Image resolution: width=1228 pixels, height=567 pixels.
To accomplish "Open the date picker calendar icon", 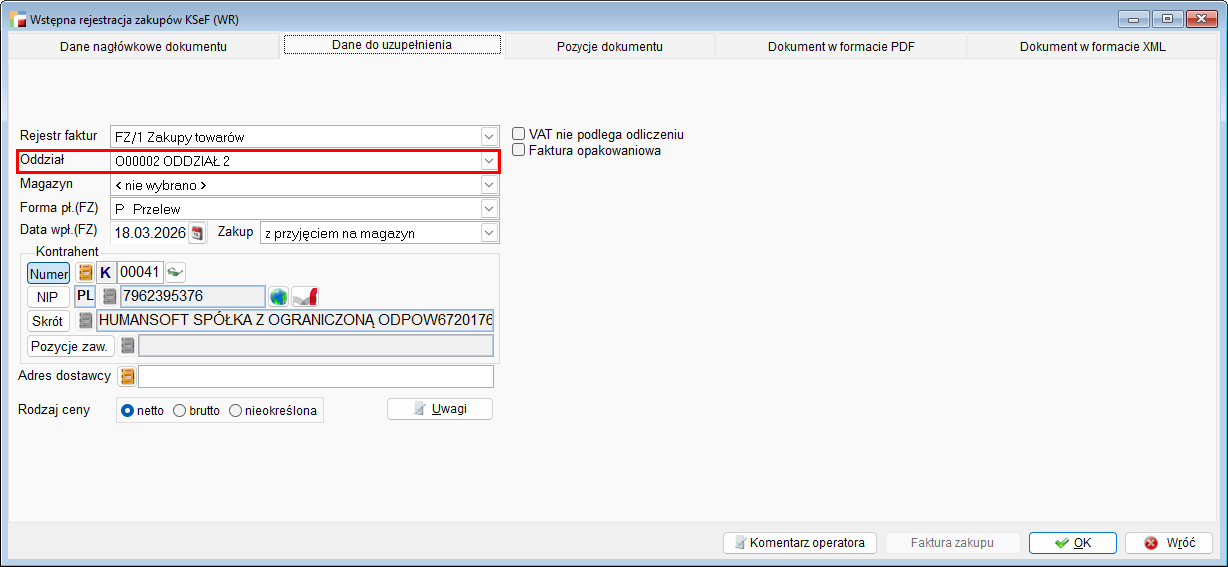I will tap(197, 233).
